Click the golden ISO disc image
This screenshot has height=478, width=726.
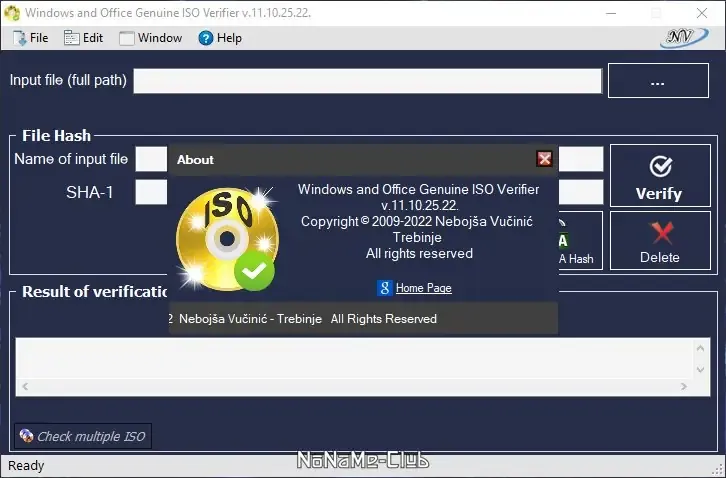[227, 239]
